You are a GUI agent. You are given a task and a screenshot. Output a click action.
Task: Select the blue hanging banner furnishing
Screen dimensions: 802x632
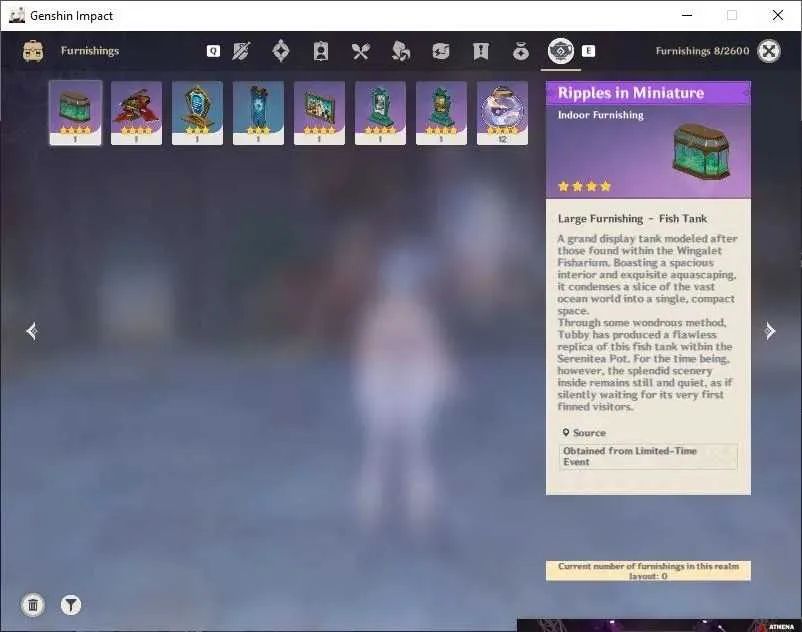(x=258, y=113)
